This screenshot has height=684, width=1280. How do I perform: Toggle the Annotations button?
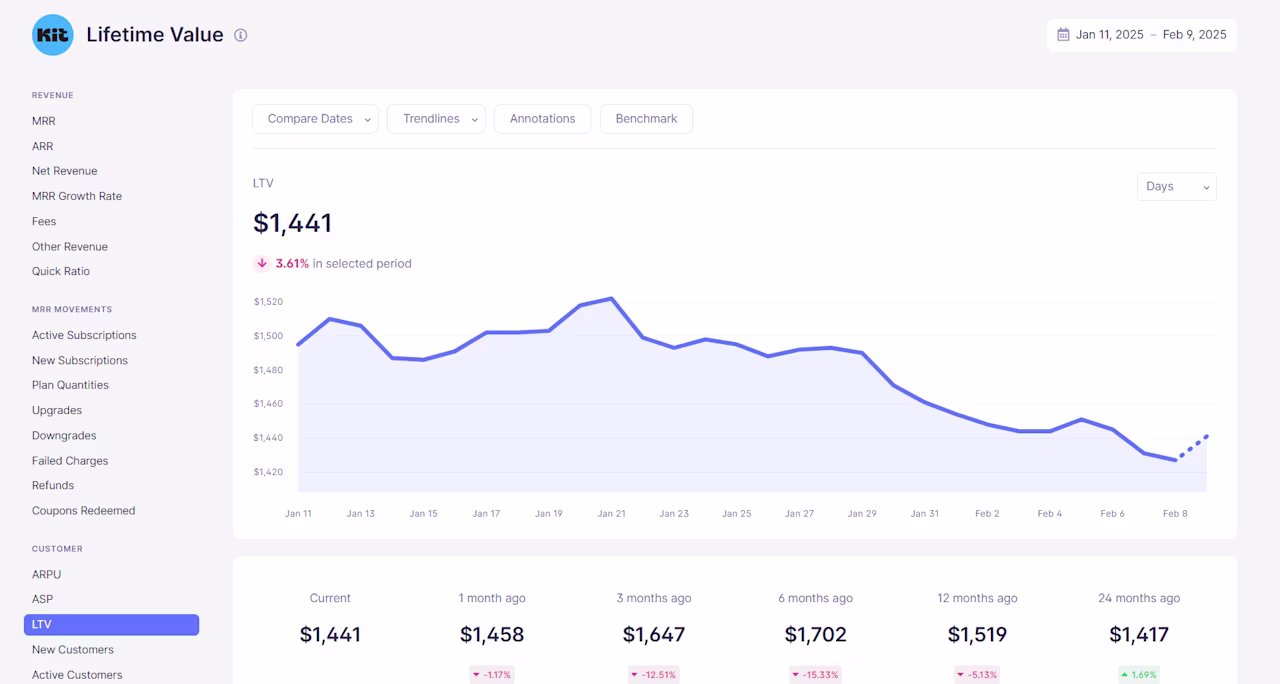click(542, 119)
